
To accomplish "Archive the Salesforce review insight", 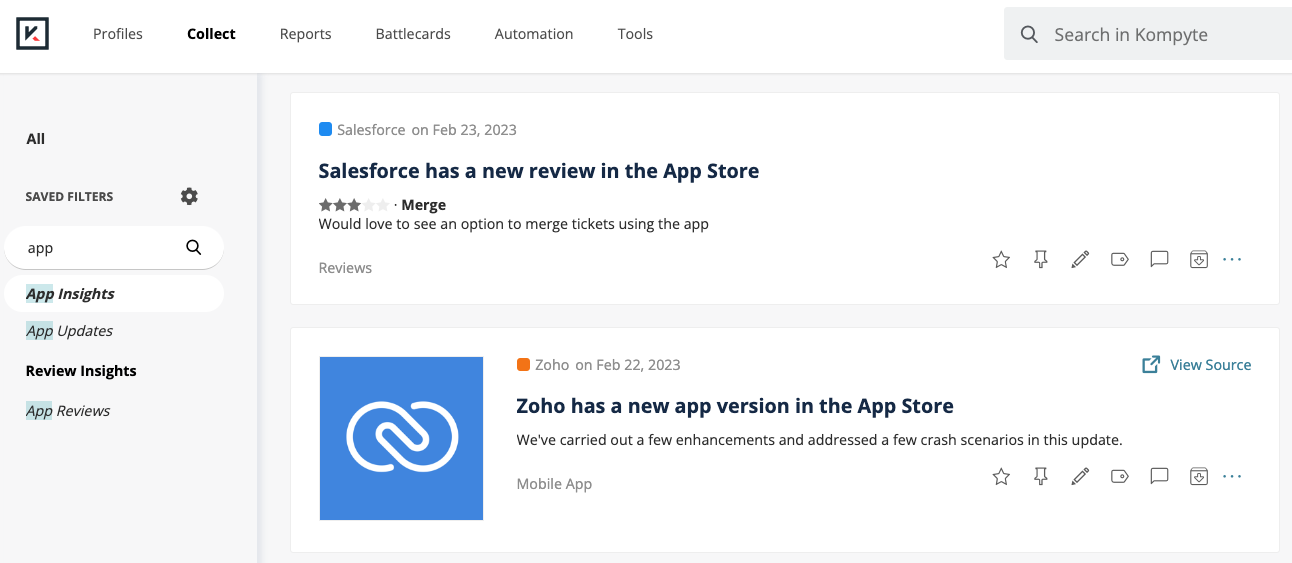I will click(x=1199, y=260).
